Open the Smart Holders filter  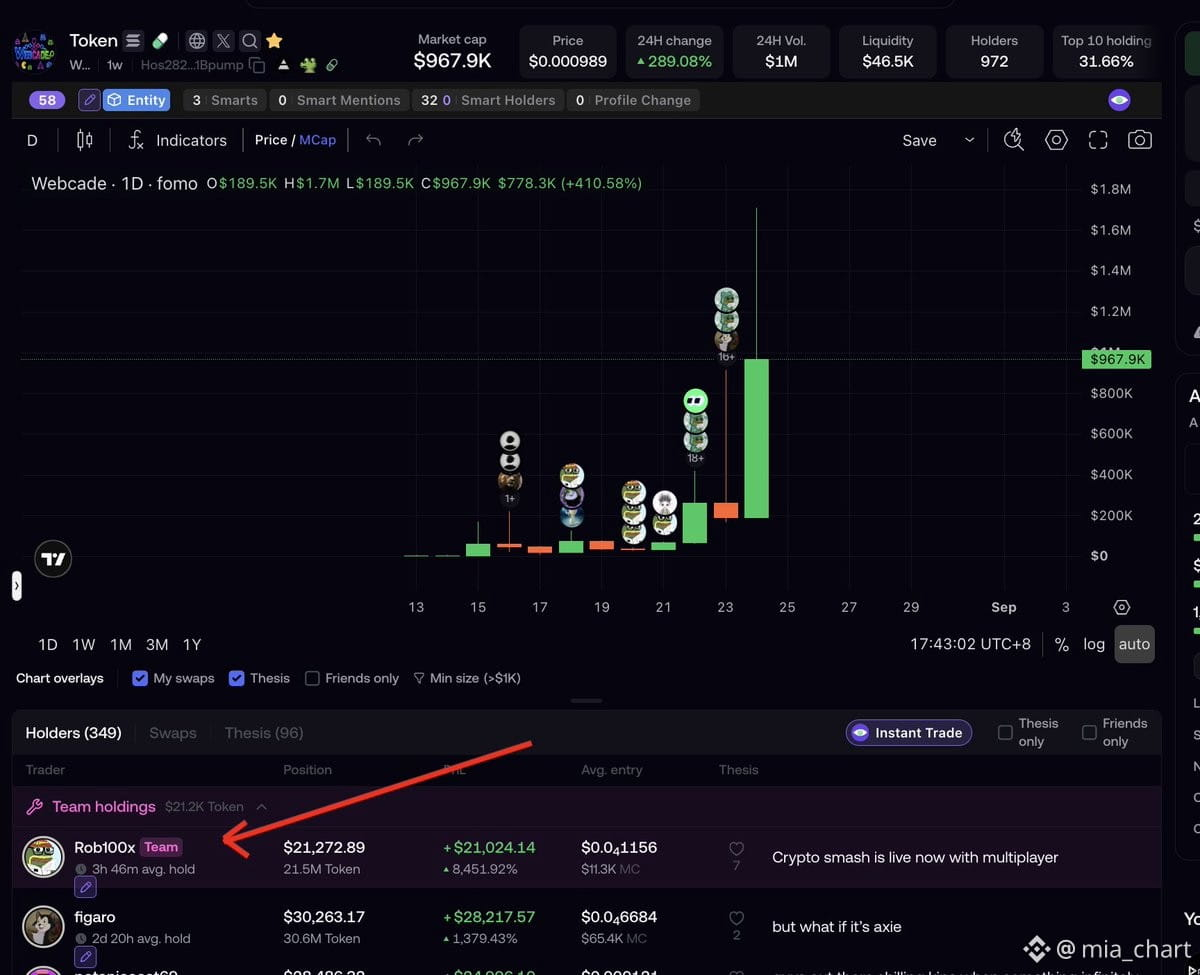click(x=488, y=100)
